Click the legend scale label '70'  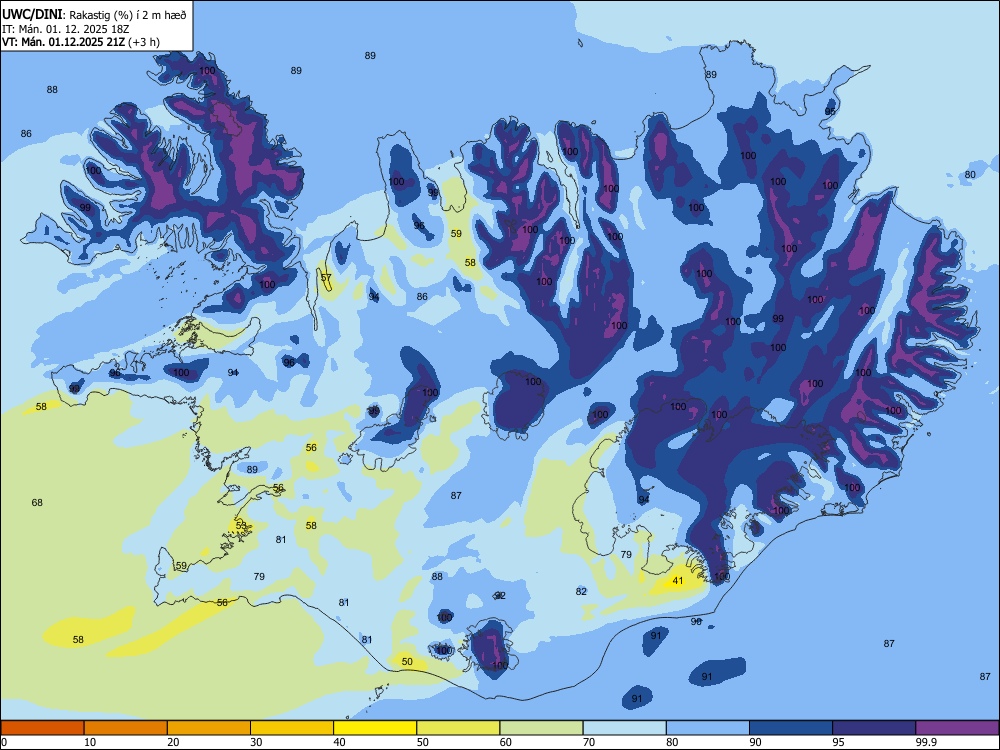point(589,742)
